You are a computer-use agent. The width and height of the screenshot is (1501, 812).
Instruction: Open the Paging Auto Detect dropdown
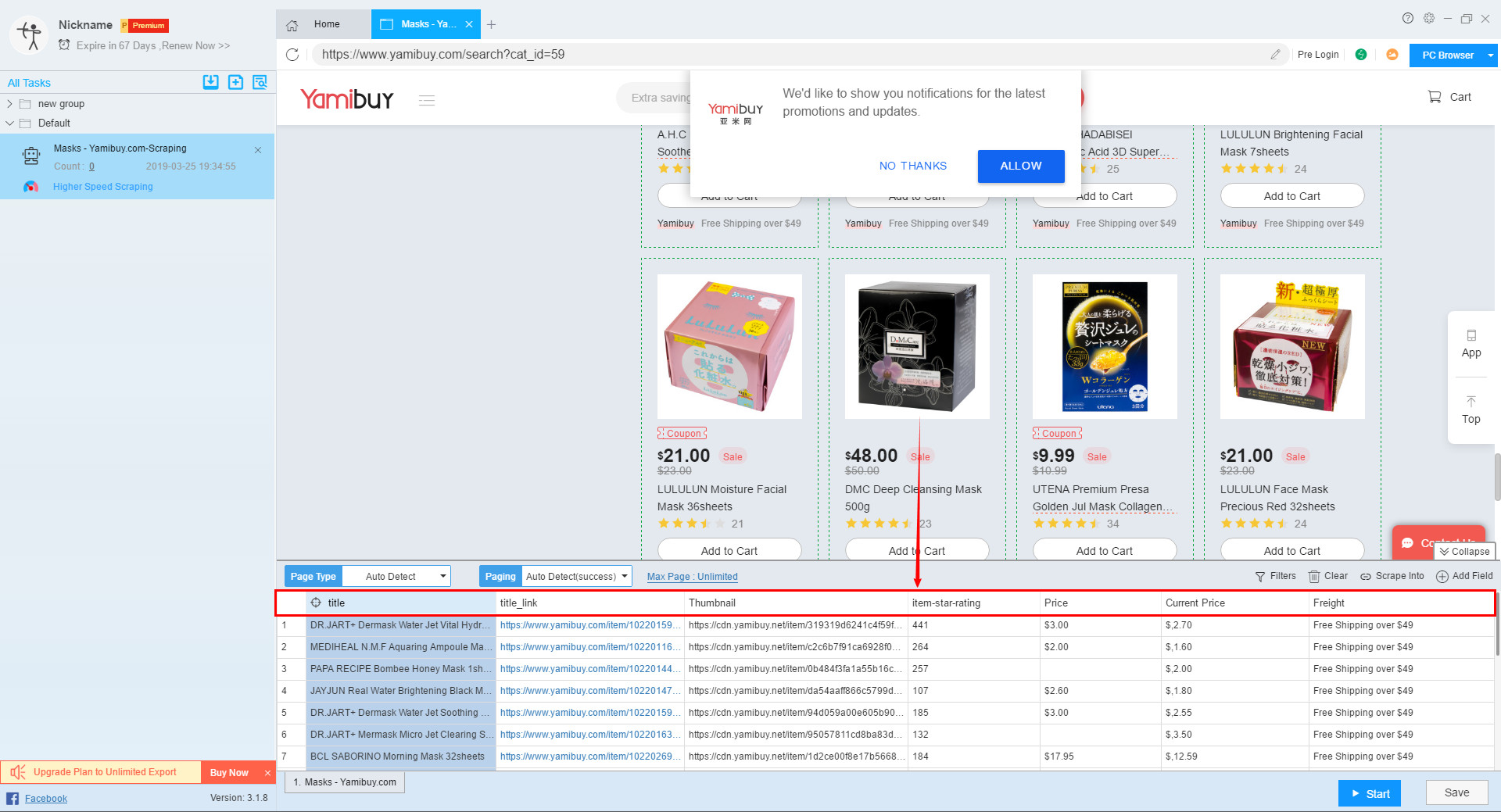[576, 577]
